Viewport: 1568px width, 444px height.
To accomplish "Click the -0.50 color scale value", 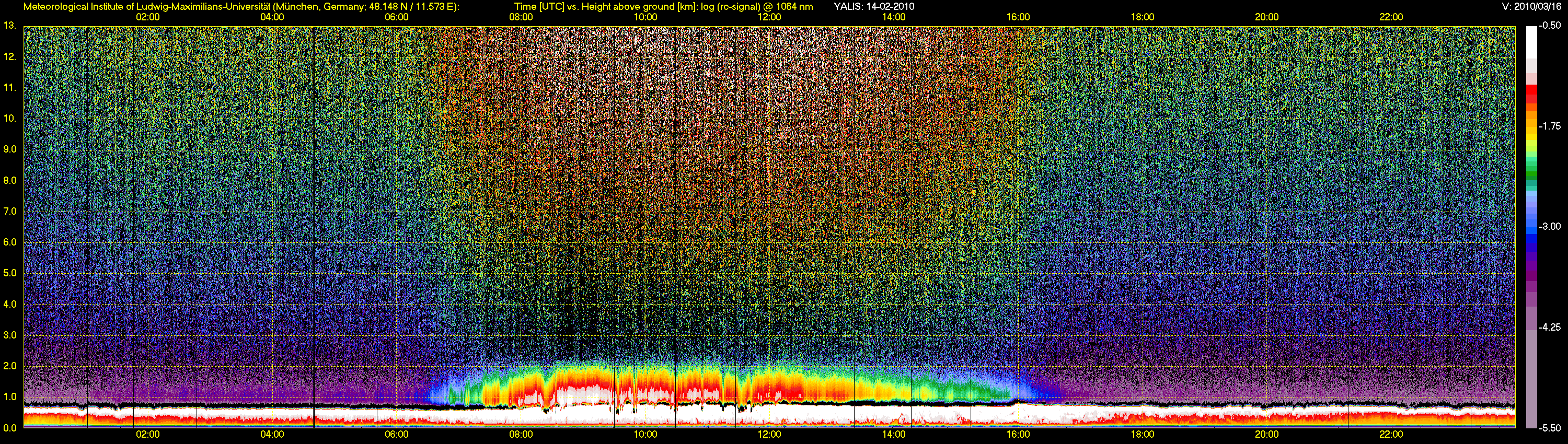I will (x=1550, y=26).
